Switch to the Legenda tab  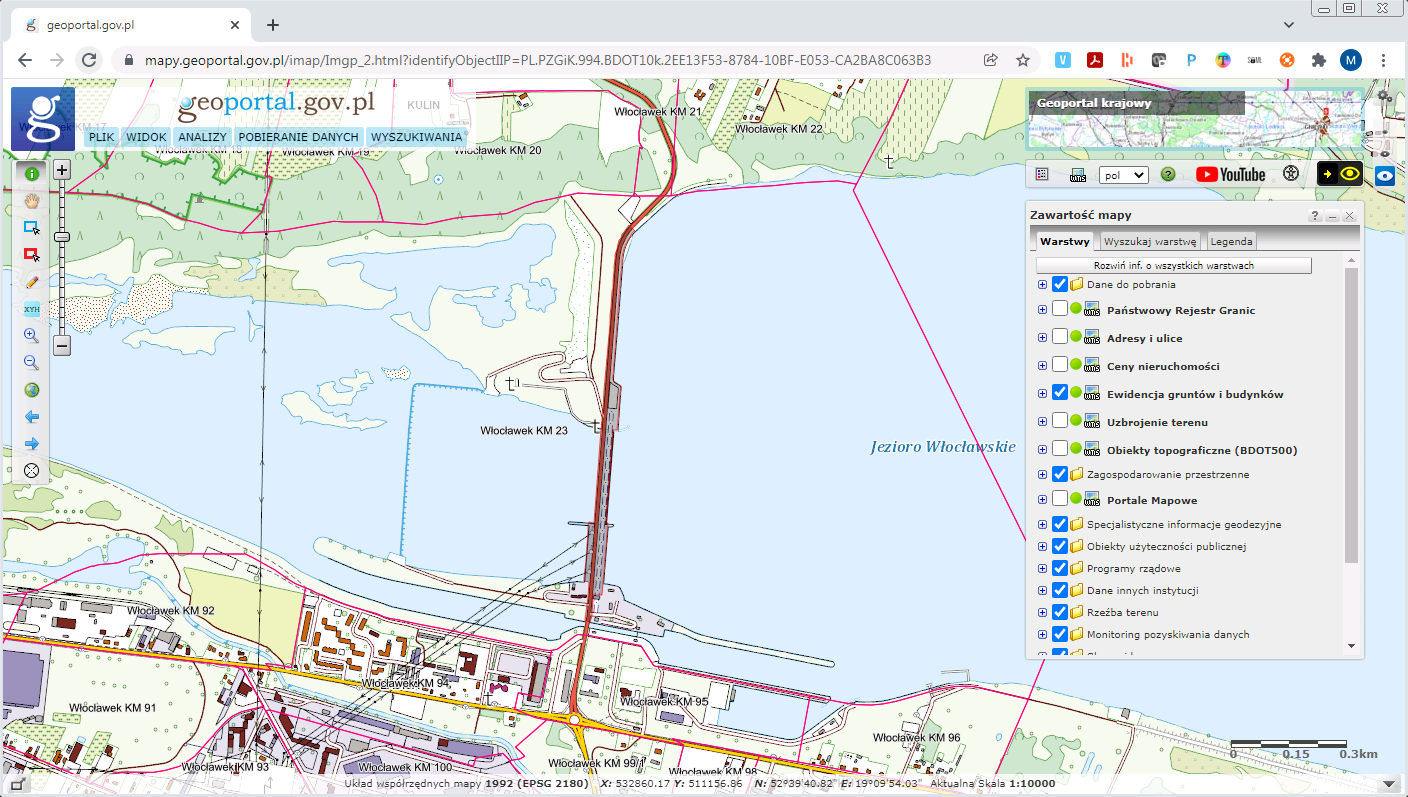coord(1231,241)
